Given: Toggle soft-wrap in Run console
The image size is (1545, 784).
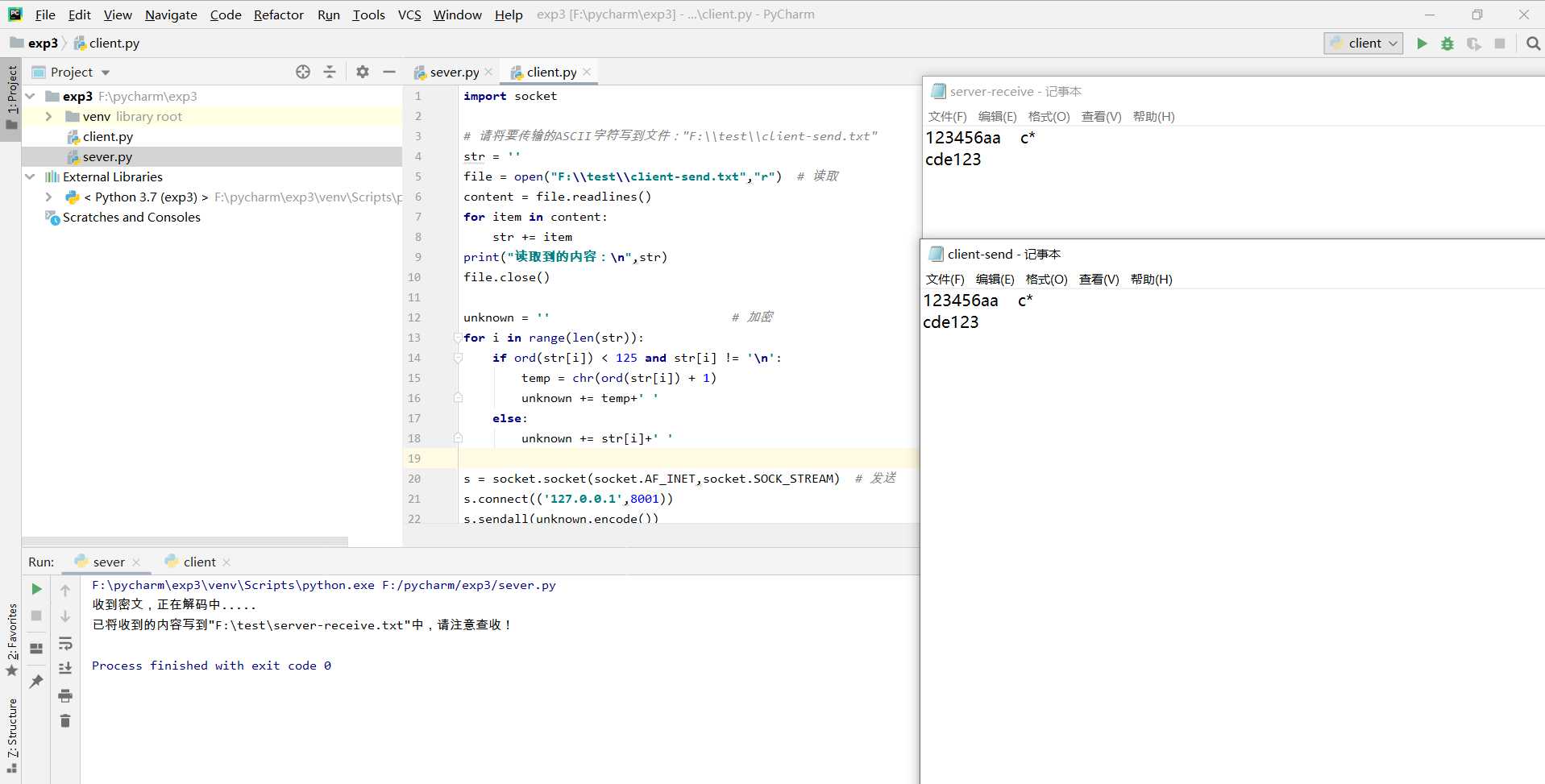Looking at the screenshot, I should (x=65, y=643).
